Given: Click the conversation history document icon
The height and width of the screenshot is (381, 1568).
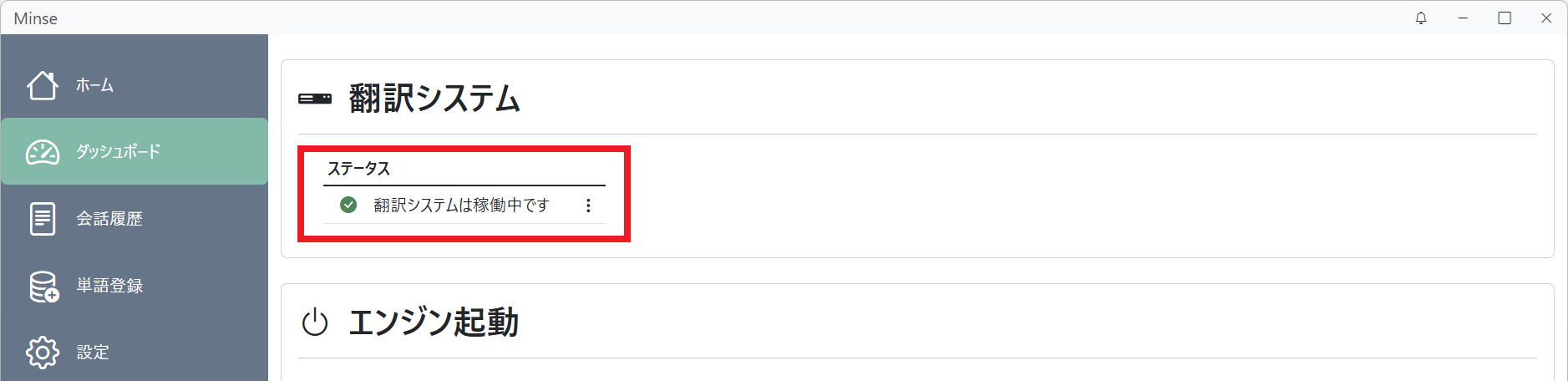Looking at the screenshot, I should tap(43, 219).
